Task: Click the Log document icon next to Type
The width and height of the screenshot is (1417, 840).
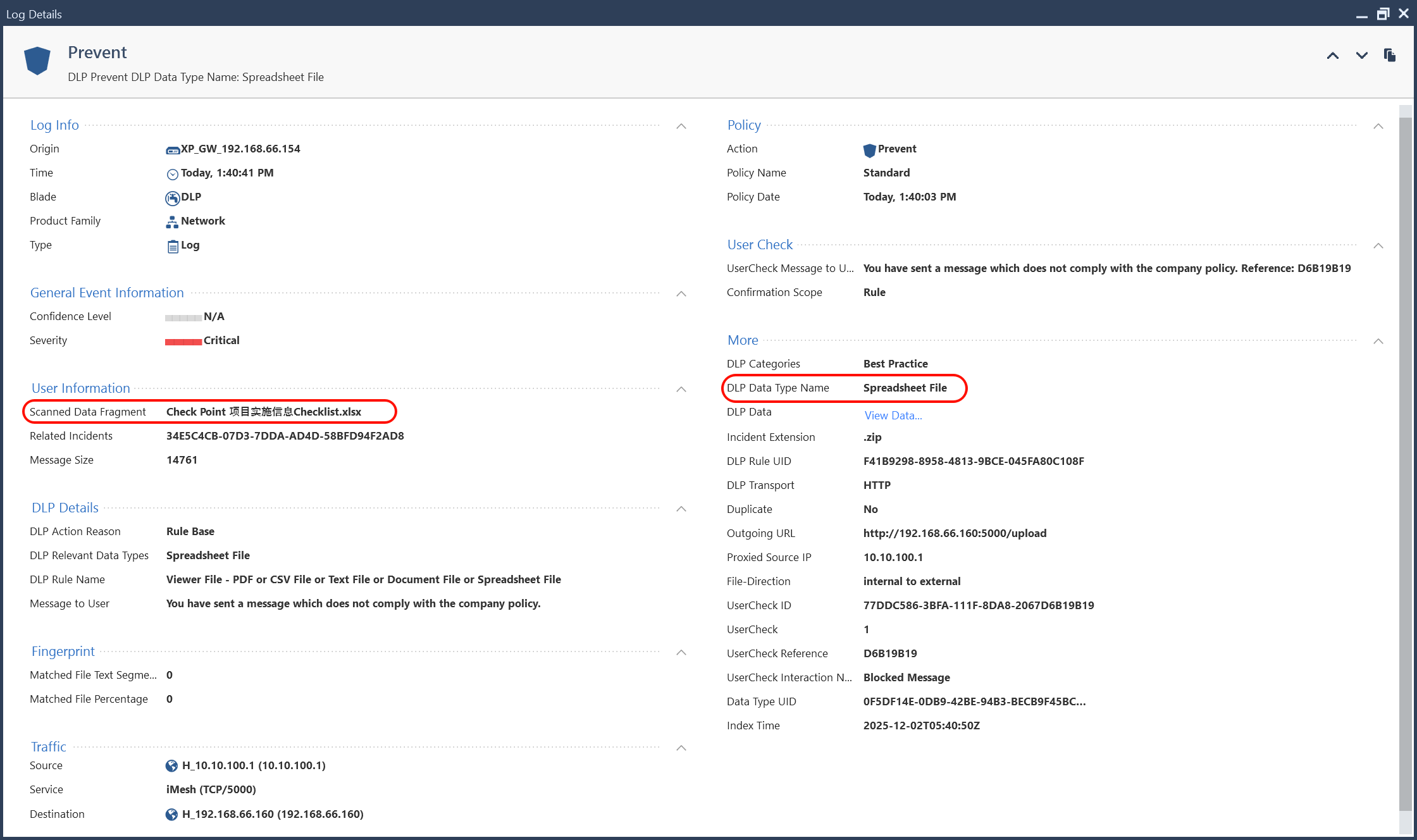Action: (x=172, y=245)
